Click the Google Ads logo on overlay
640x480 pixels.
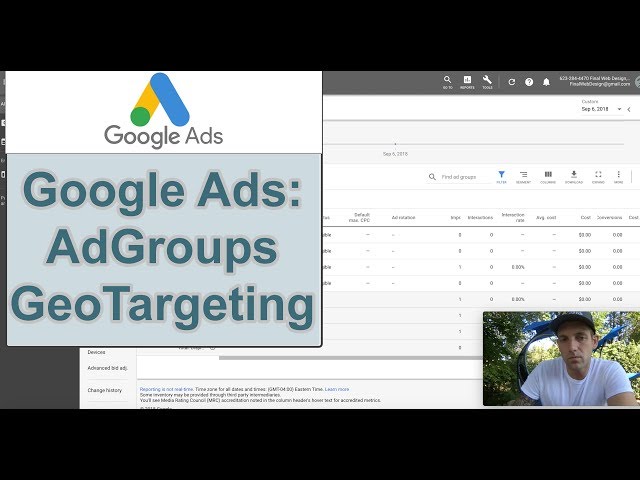(164, 111)
